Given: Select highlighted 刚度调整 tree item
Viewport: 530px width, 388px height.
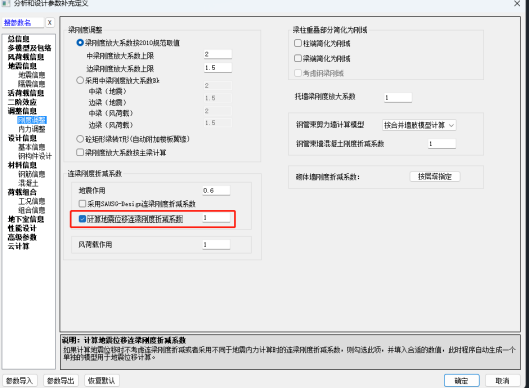Looking at the screenshot, I should [x=32, y=120].
